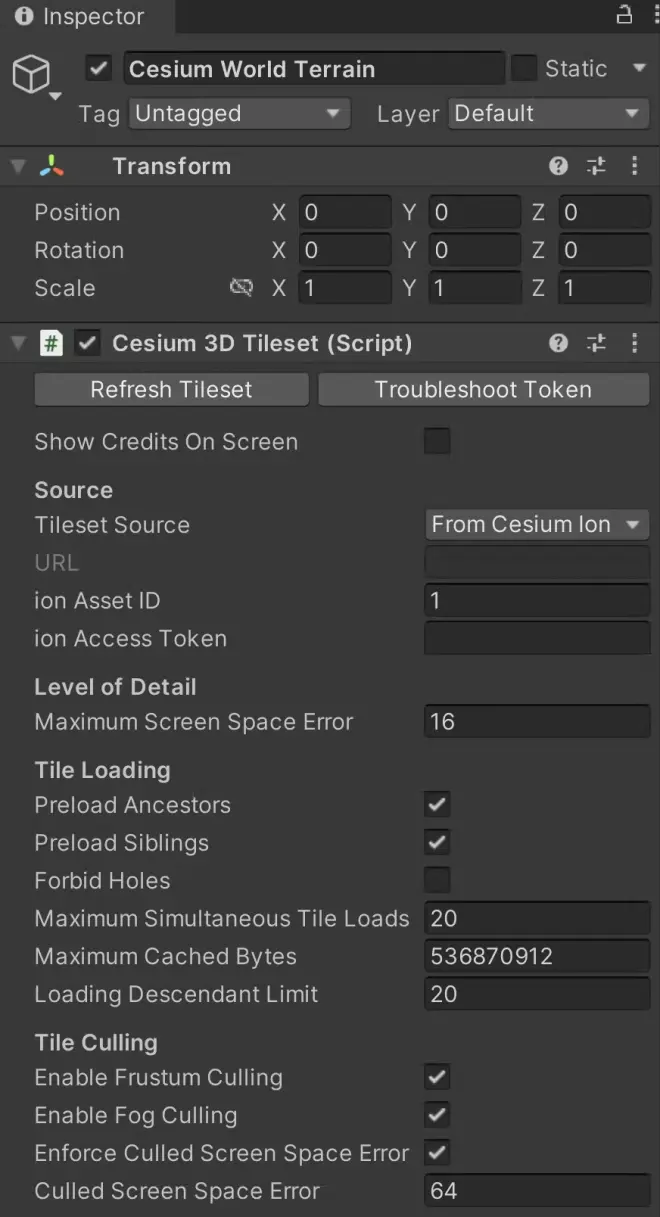Toggle Show Credits On Screen checkbox
Screen dimensions: 660x1217
pos(437,442)
